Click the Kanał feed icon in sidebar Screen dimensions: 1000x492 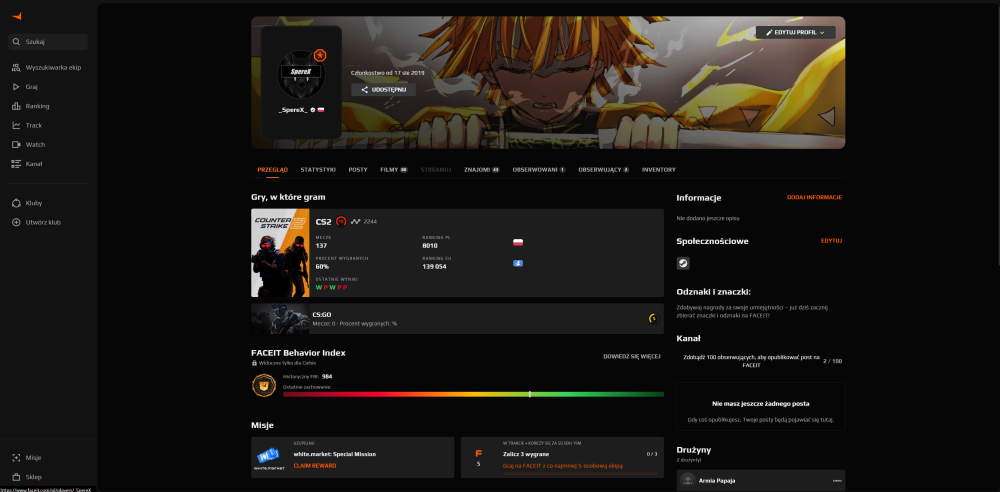tap(17, 164)
